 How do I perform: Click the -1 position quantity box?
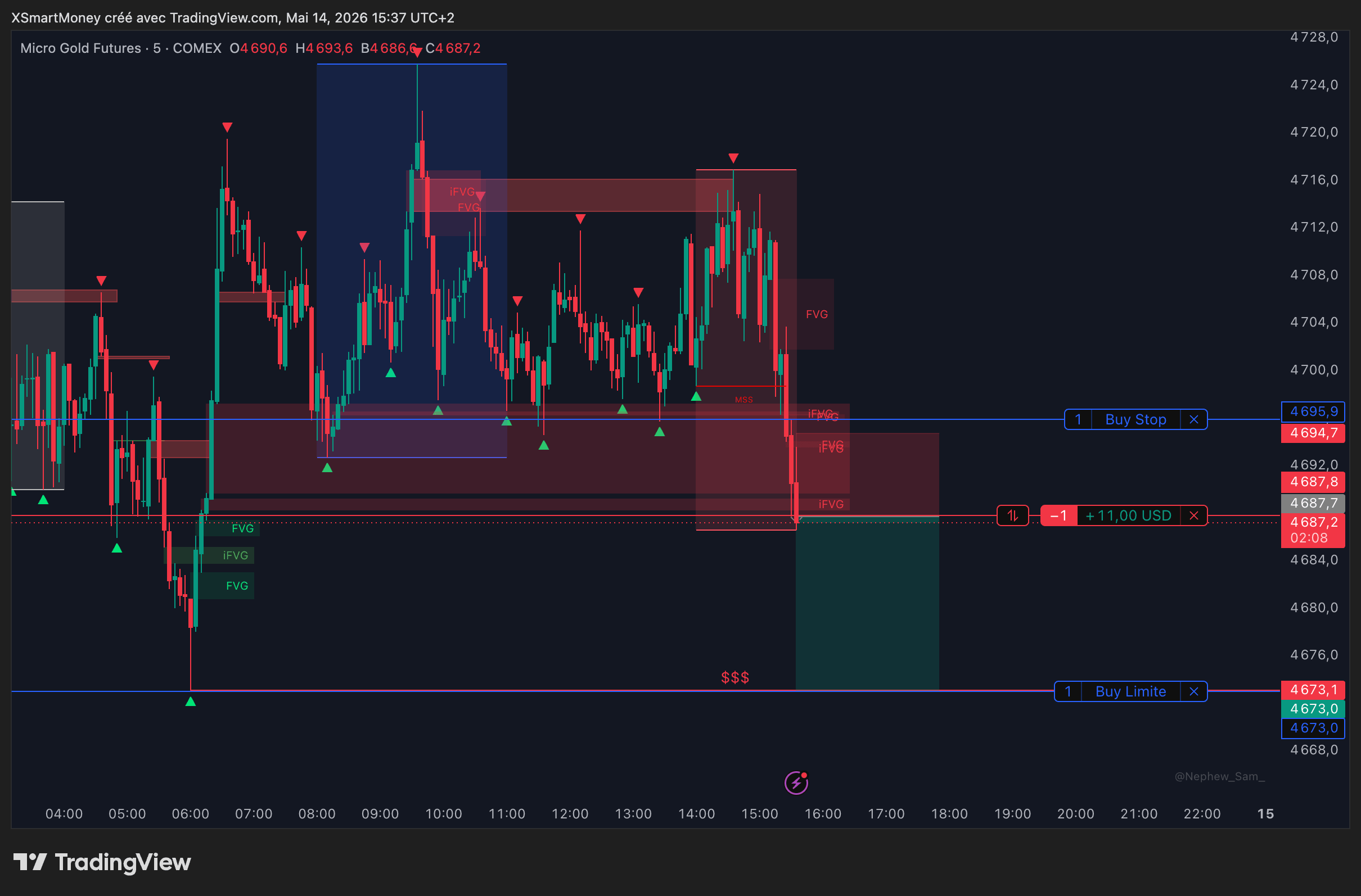pos(1058,515)
